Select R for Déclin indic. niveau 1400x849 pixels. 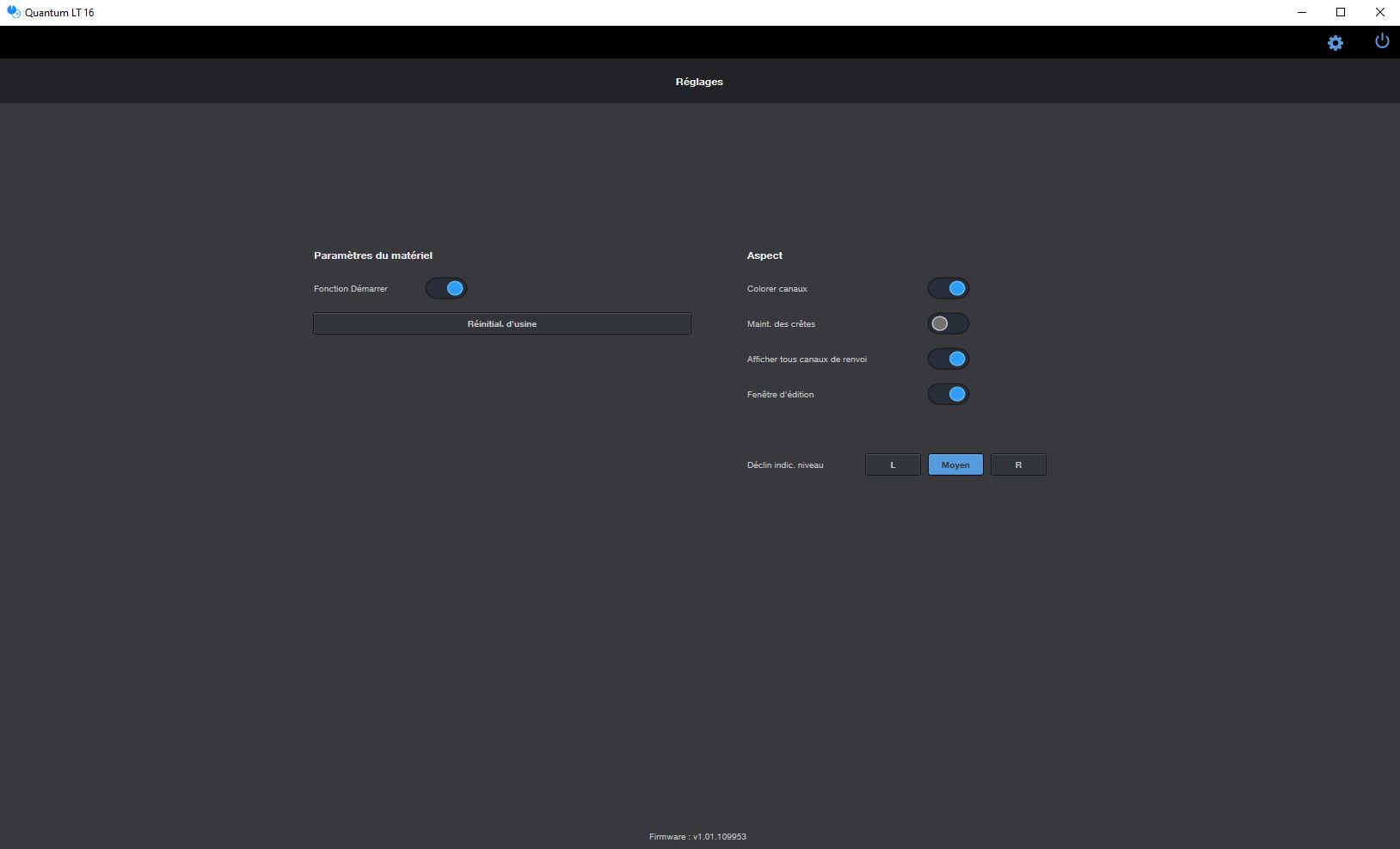click(x=1018, y=464)
